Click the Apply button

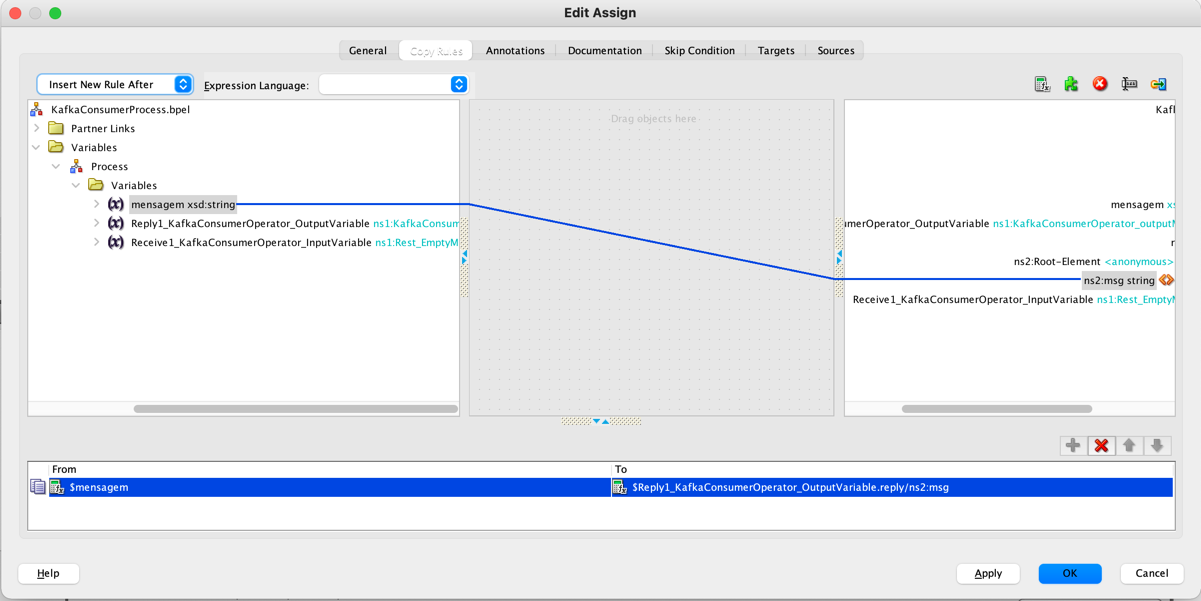click(988, 573)
